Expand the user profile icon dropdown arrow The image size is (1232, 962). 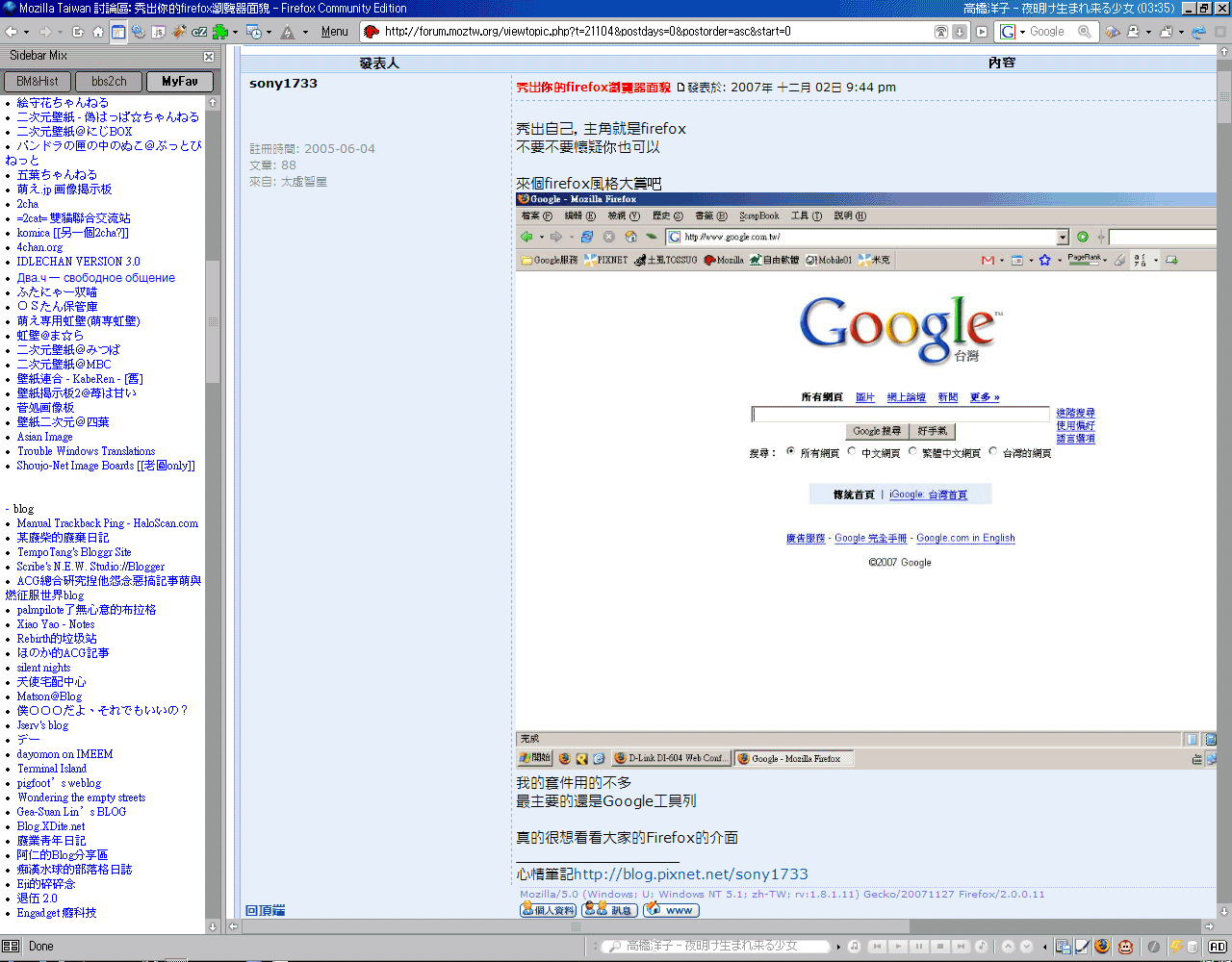pos(1148,32)
